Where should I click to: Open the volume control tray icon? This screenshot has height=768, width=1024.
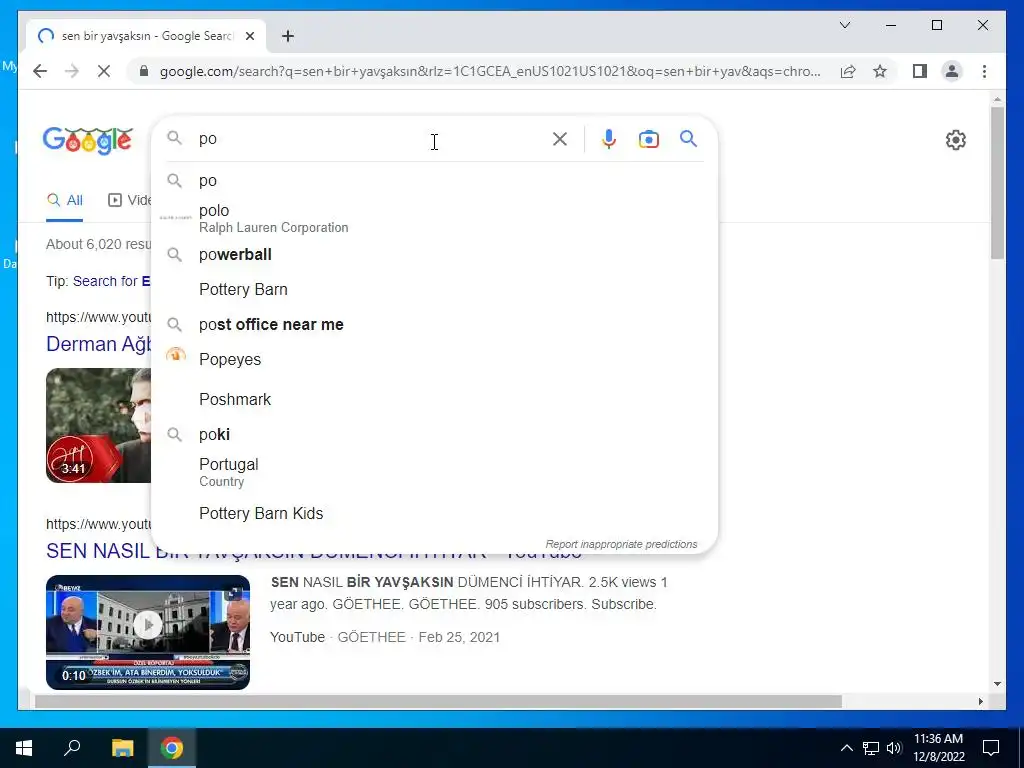click(x=894, y=748)
